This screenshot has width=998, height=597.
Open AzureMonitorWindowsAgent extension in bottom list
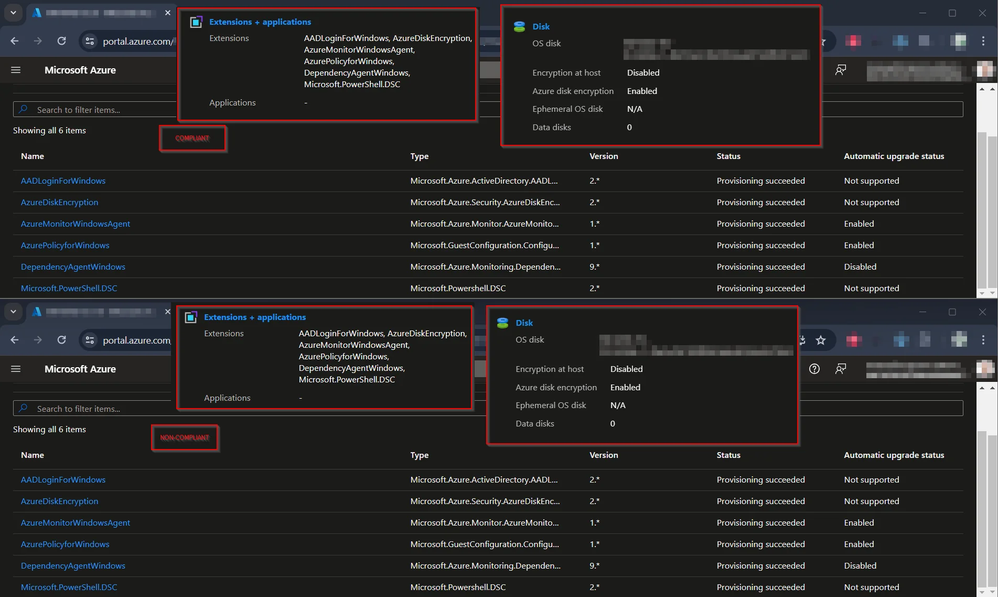click(75, 523)
